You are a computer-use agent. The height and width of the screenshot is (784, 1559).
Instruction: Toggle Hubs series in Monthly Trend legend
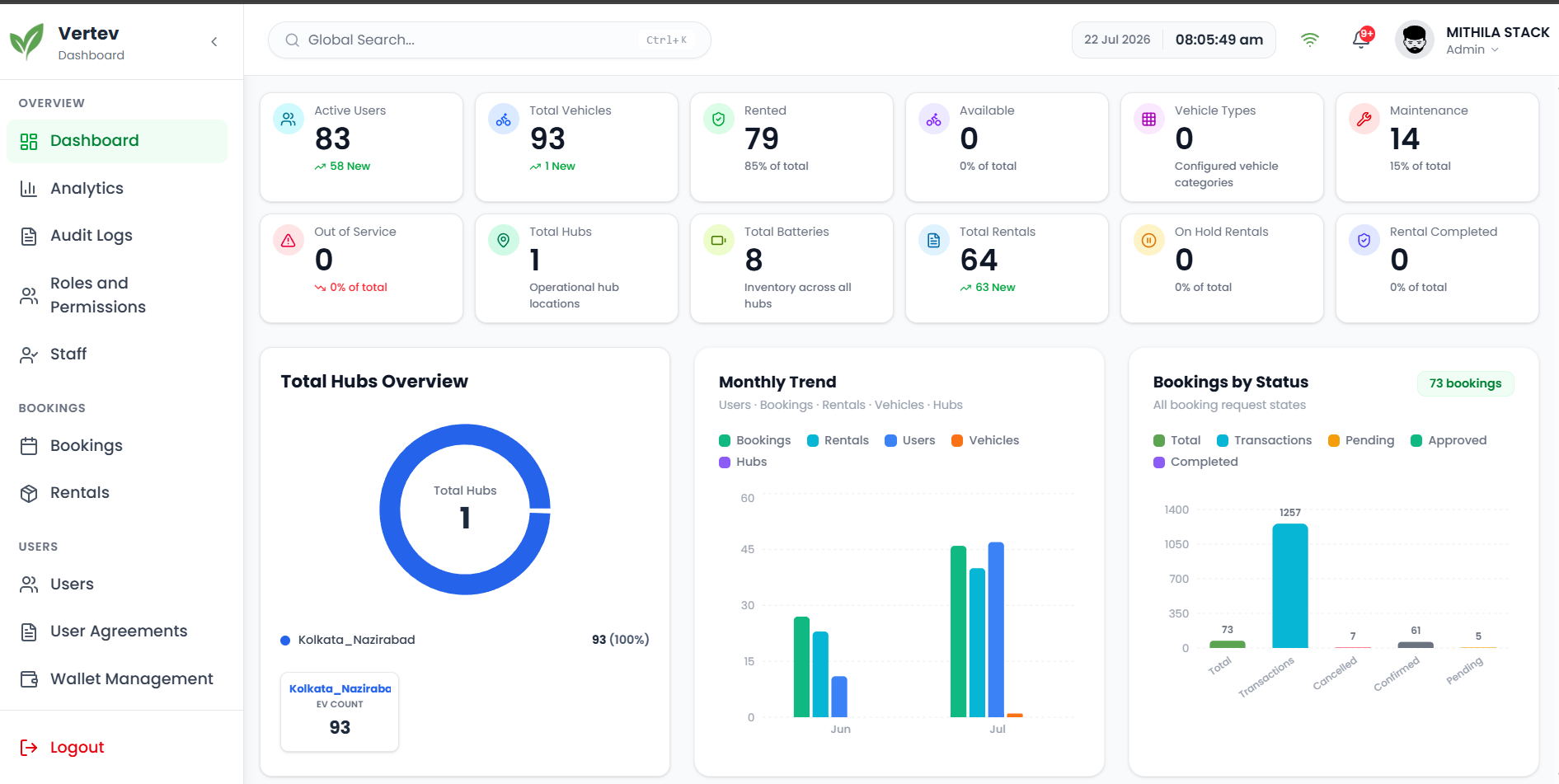coord(743,462)
